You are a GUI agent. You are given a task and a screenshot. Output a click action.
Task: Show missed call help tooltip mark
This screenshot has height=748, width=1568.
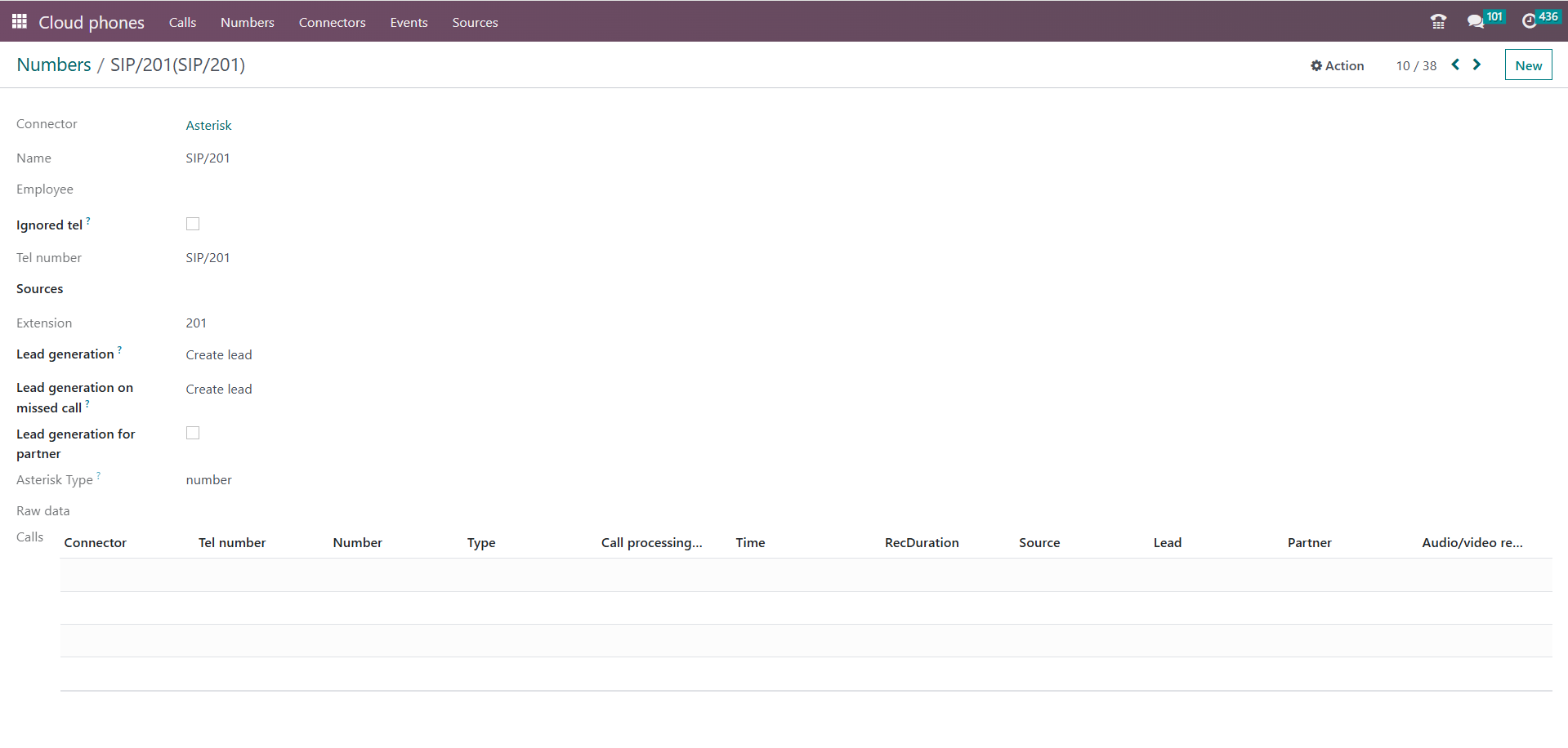(x=87, y=403)
